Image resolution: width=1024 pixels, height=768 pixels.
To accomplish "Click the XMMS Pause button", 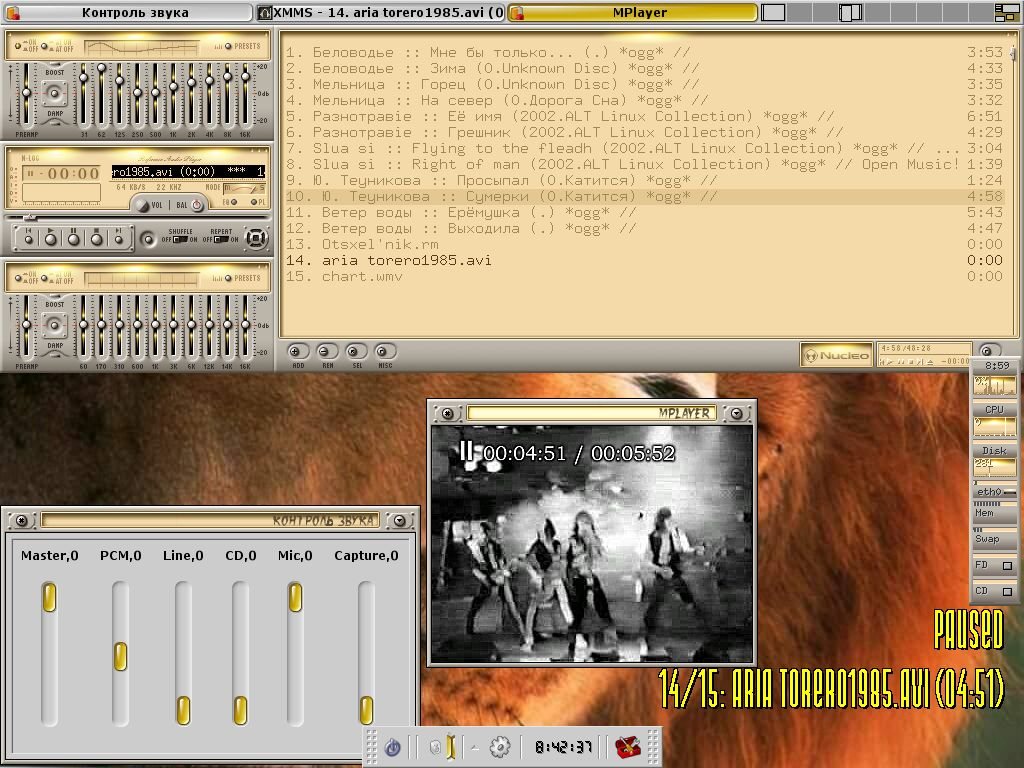I will click(x=75, y=238).
